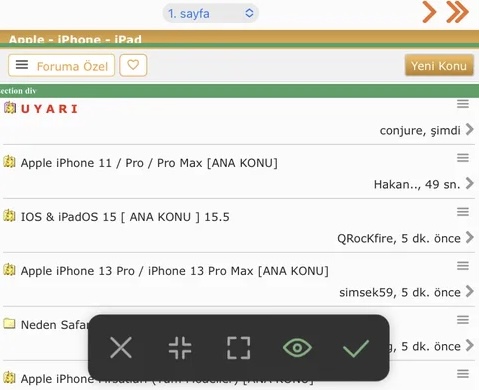Go to last post by Hakan..

click(470, 183)
